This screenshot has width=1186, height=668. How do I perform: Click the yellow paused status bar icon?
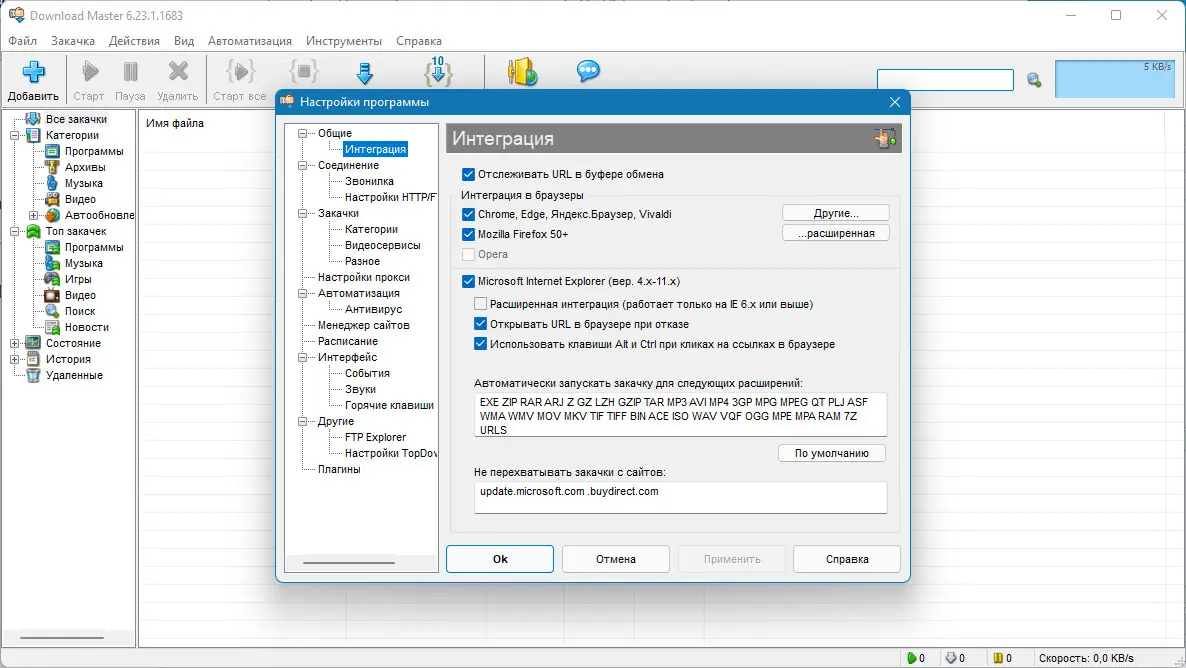point(998,658)
